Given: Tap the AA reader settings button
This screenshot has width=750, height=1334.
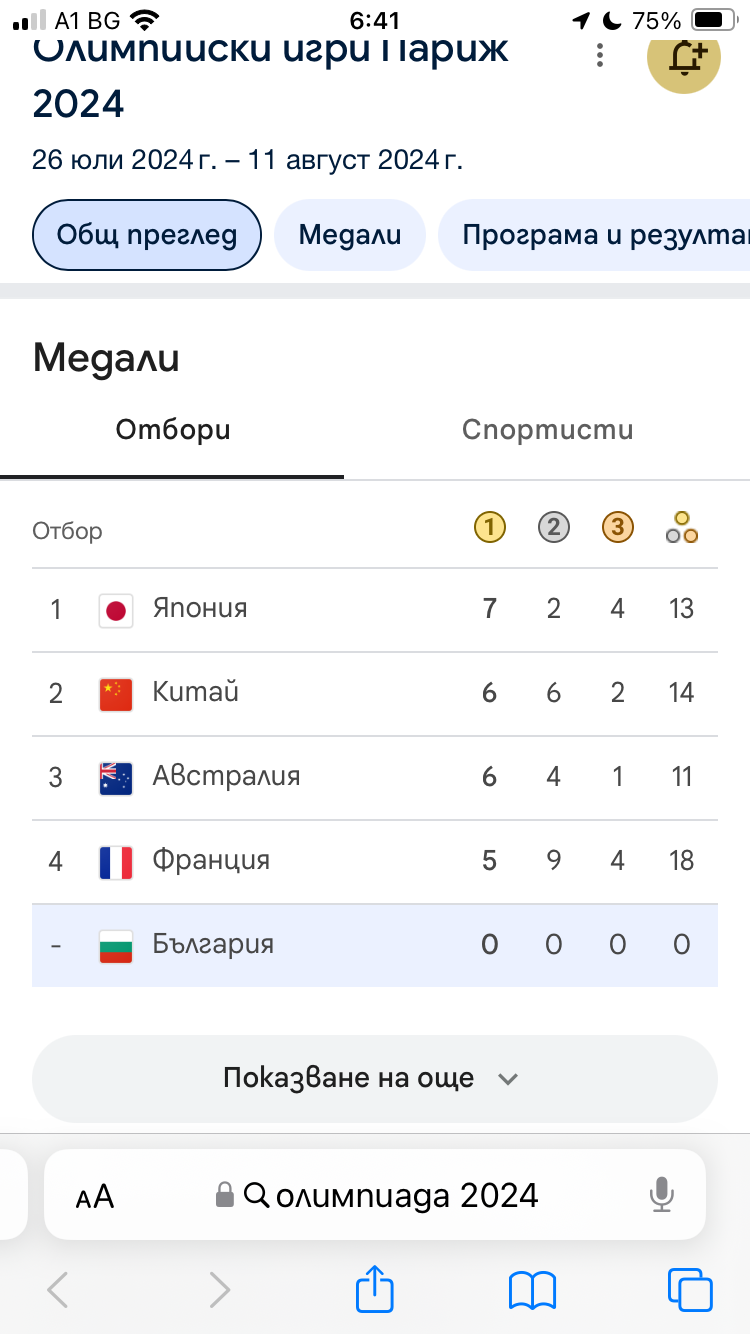Looking at the screenshot, I should [x=95, y=1196].
